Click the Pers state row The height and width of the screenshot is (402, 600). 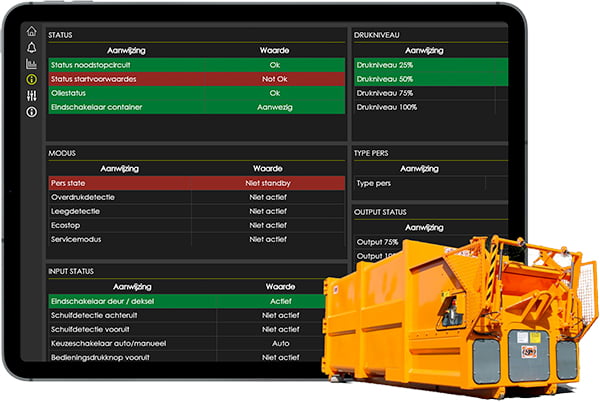(x=197, y=183)
